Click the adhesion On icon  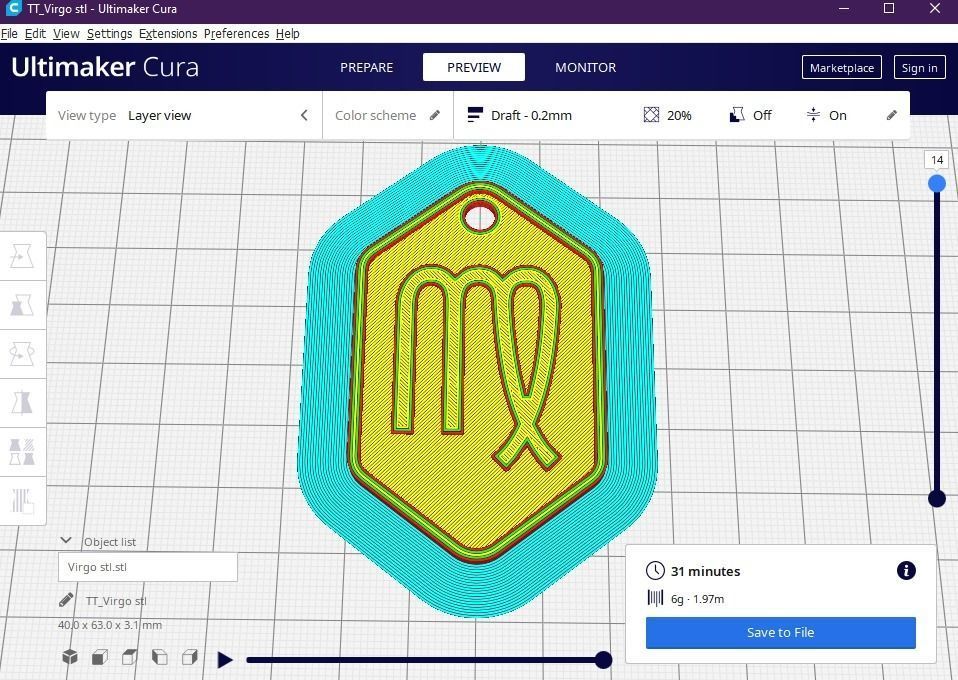pyautogui.click(x=813, y=115)
